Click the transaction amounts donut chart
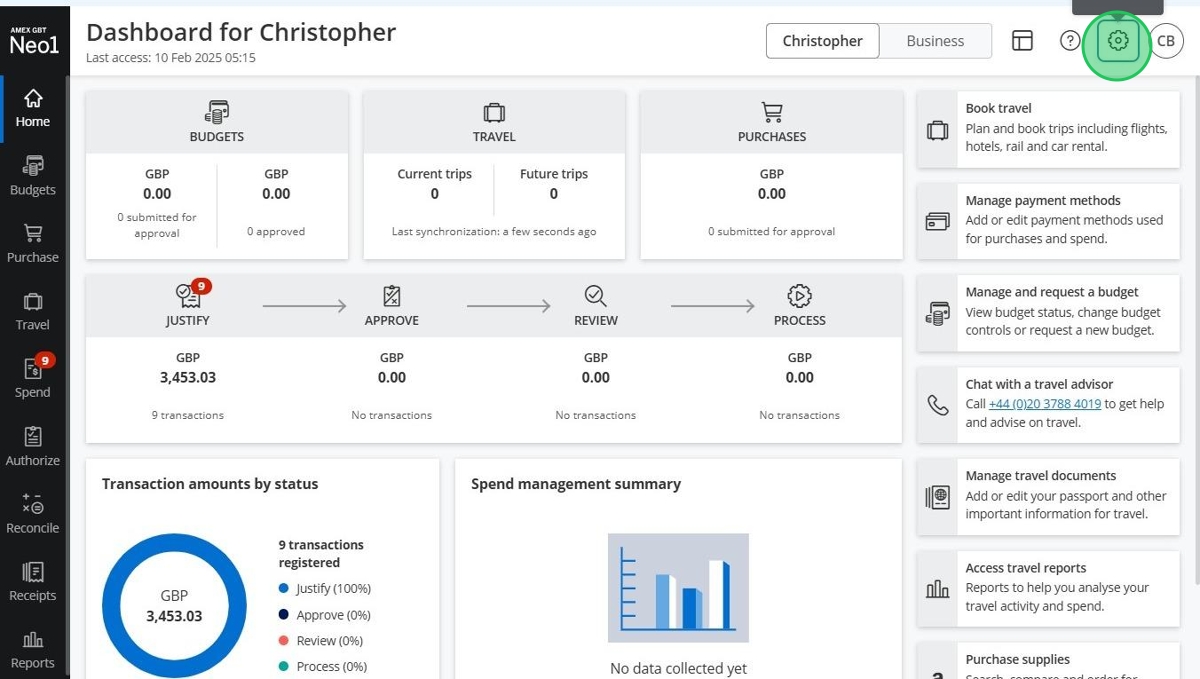The width and height of the screenshot is (1200, 679). [x=174, y=606]
